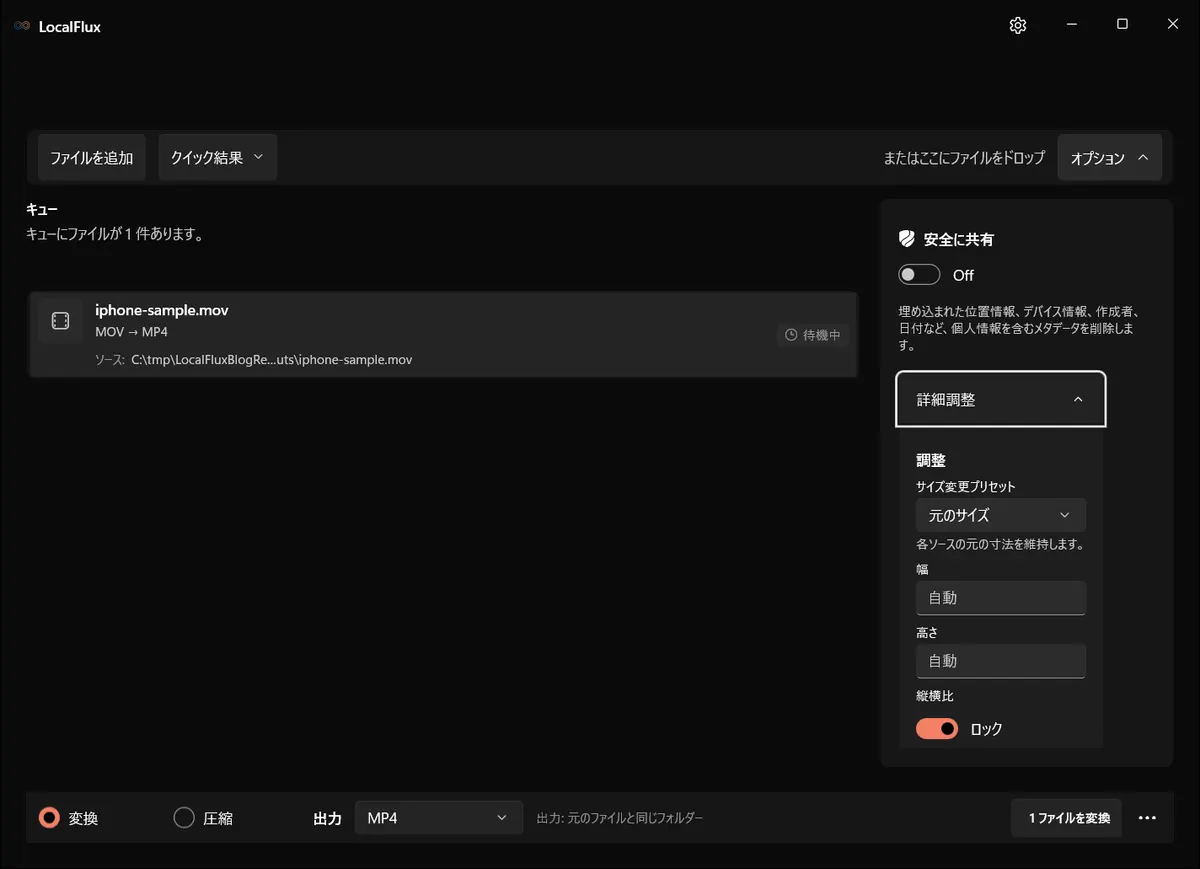Viewport: 1200px width, 869px height.
Task: Click the MOV → MP4 conversion text
Action: coord(131,332)
